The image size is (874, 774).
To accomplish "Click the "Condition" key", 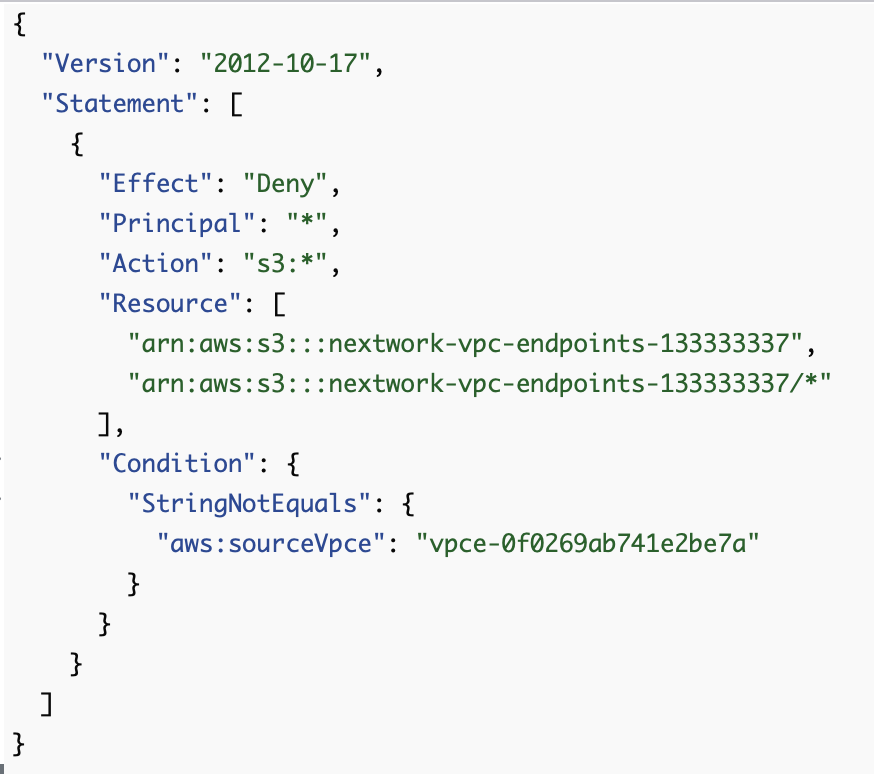I will (x=177, y=464).
